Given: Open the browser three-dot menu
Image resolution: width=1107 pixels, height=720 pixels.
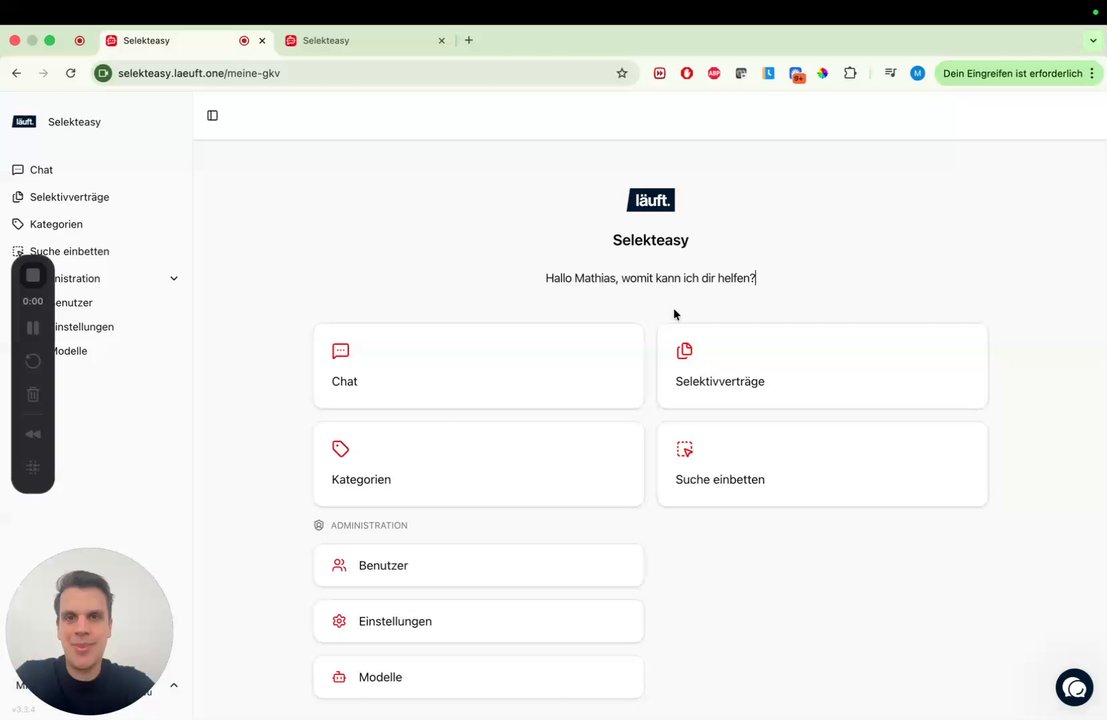Looking at the screenshot, I should 1092,73.
